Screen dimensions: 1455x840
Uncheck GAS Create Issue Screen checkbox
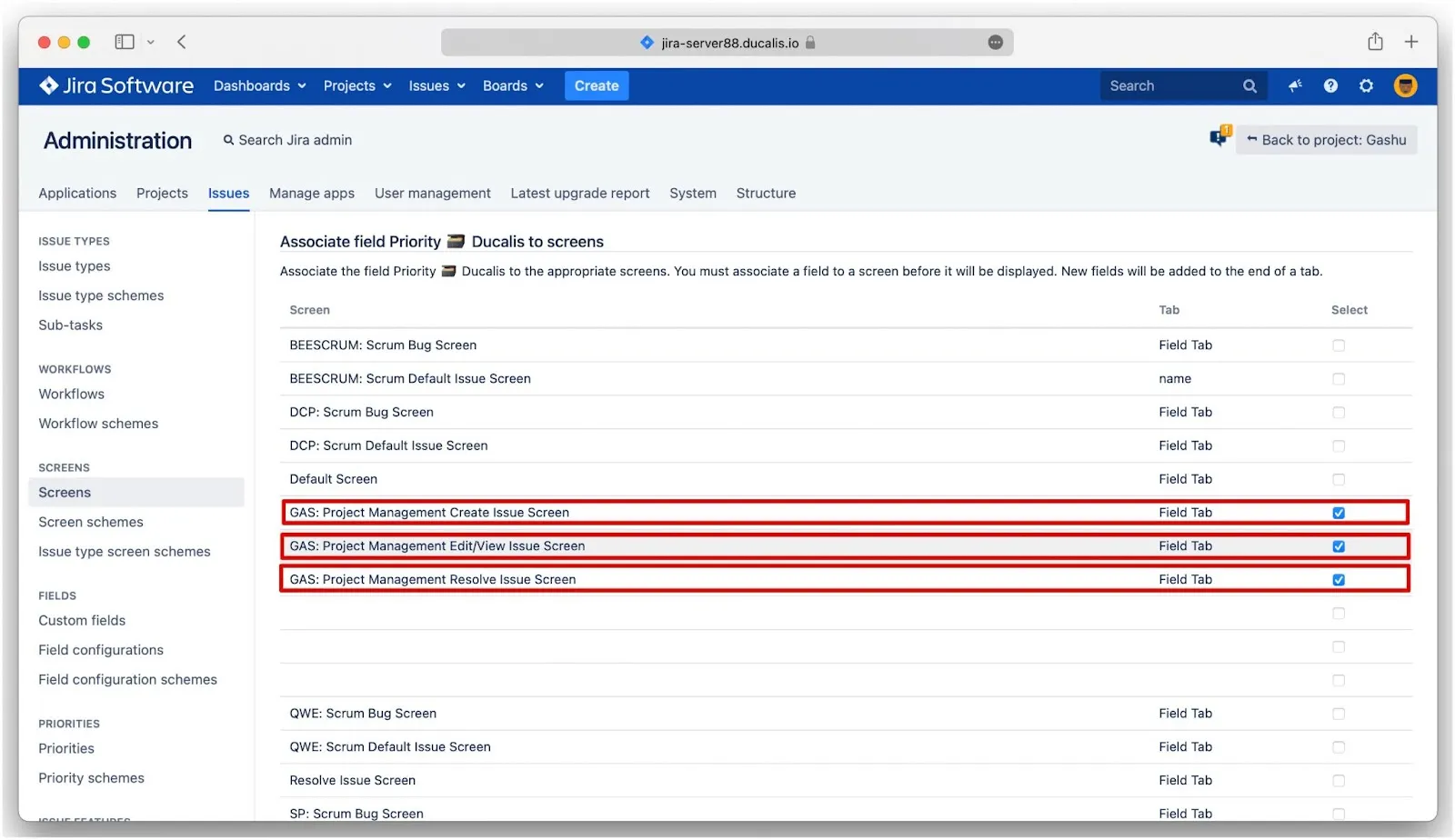1339,513
